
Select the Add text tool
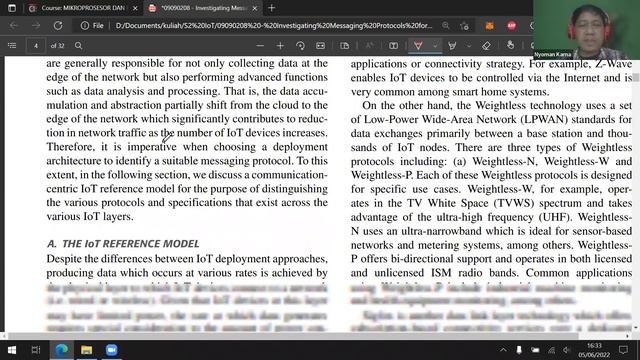click(393, 46)
